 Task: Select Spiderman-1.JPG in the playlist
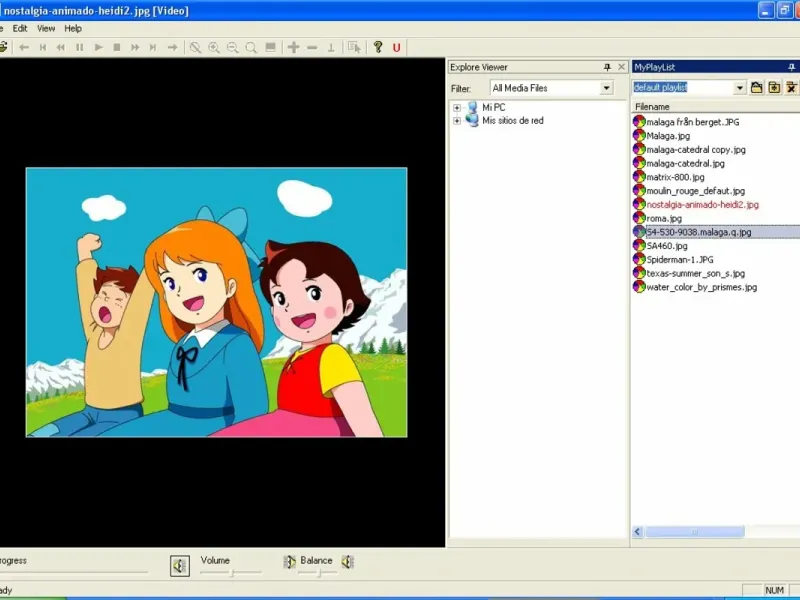click(x=679, y=259)
